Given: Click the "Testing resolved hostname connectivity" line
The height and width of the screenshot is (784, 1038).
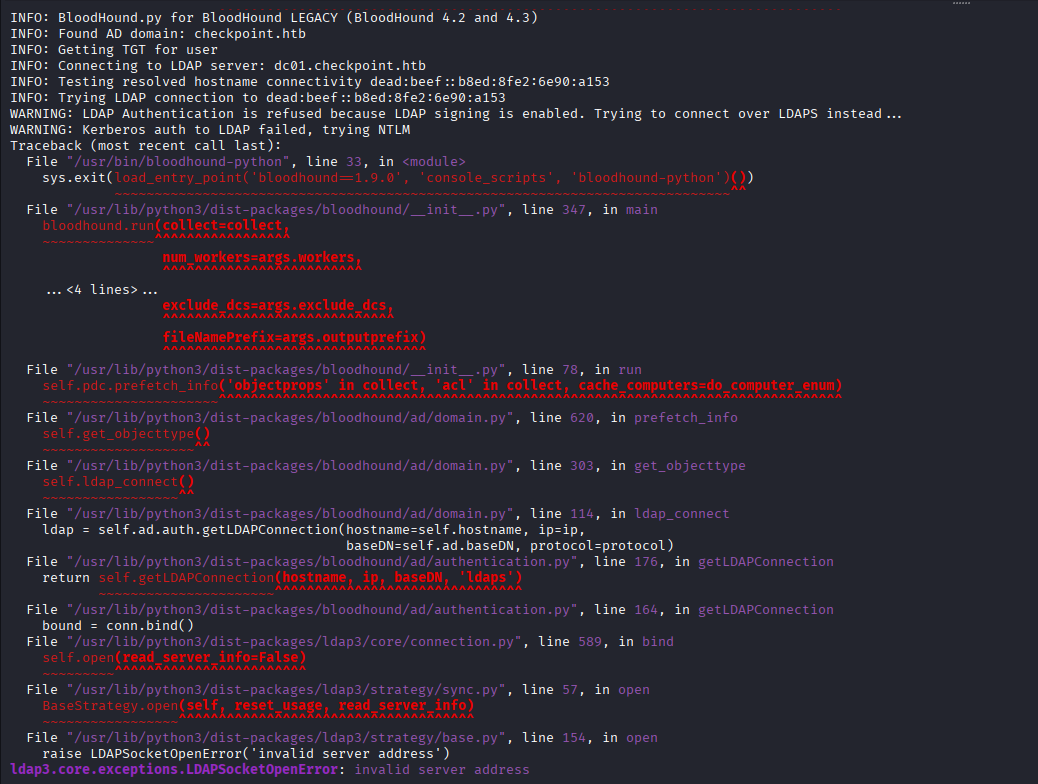Looking at the screenshot, I should tap(310, 81).
